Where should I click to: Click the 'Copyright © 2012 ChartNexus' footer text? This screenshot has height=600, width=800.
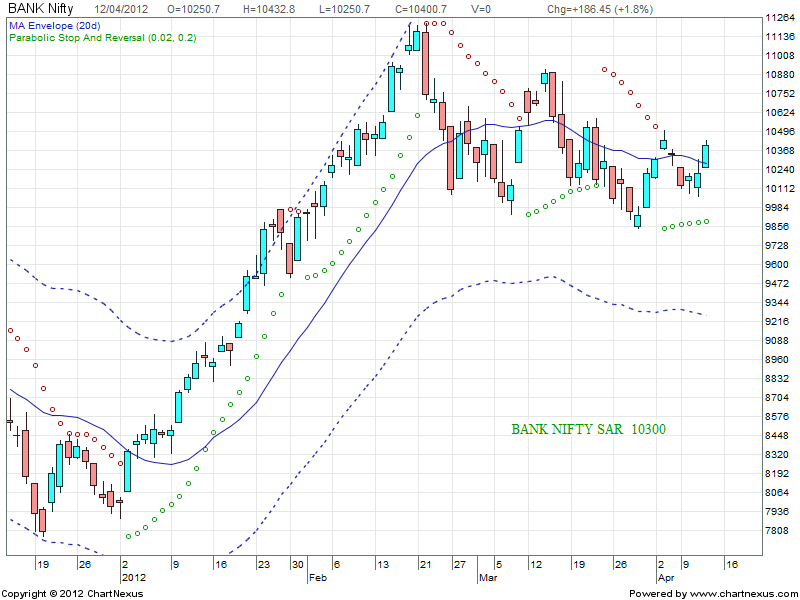coord(72,594)
